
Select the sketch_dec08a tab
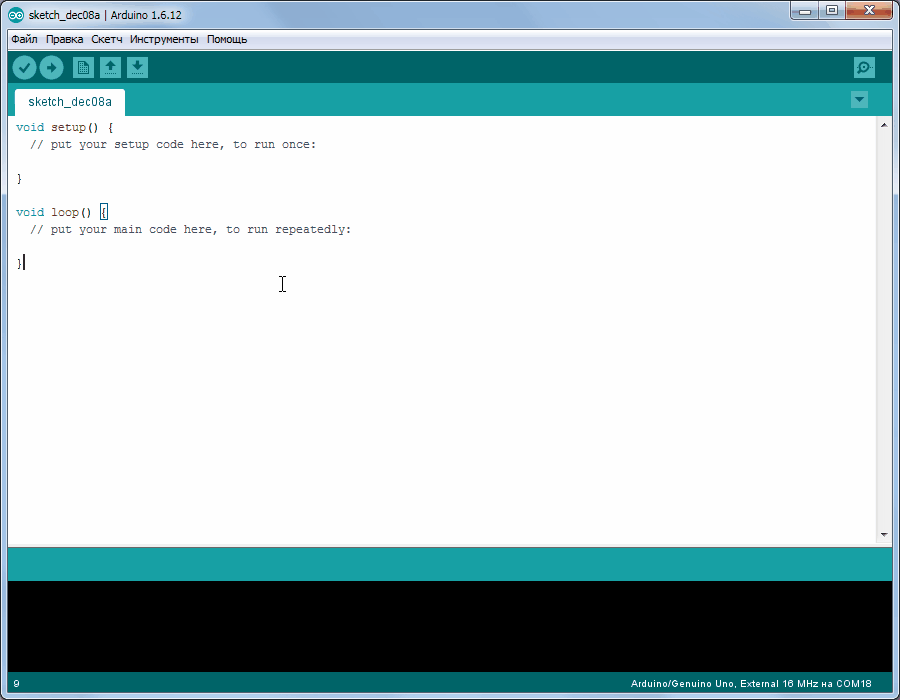click(x=70, y=102)
